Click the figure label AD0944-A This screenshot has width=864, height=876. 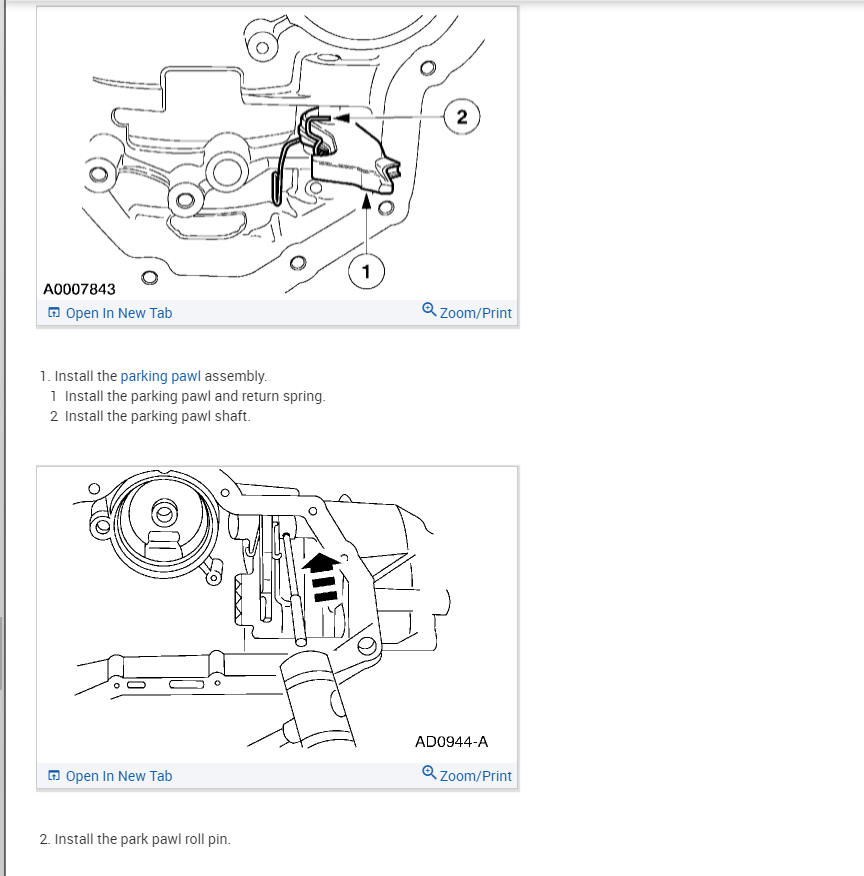pyautogui.click(x=451, y=741)
